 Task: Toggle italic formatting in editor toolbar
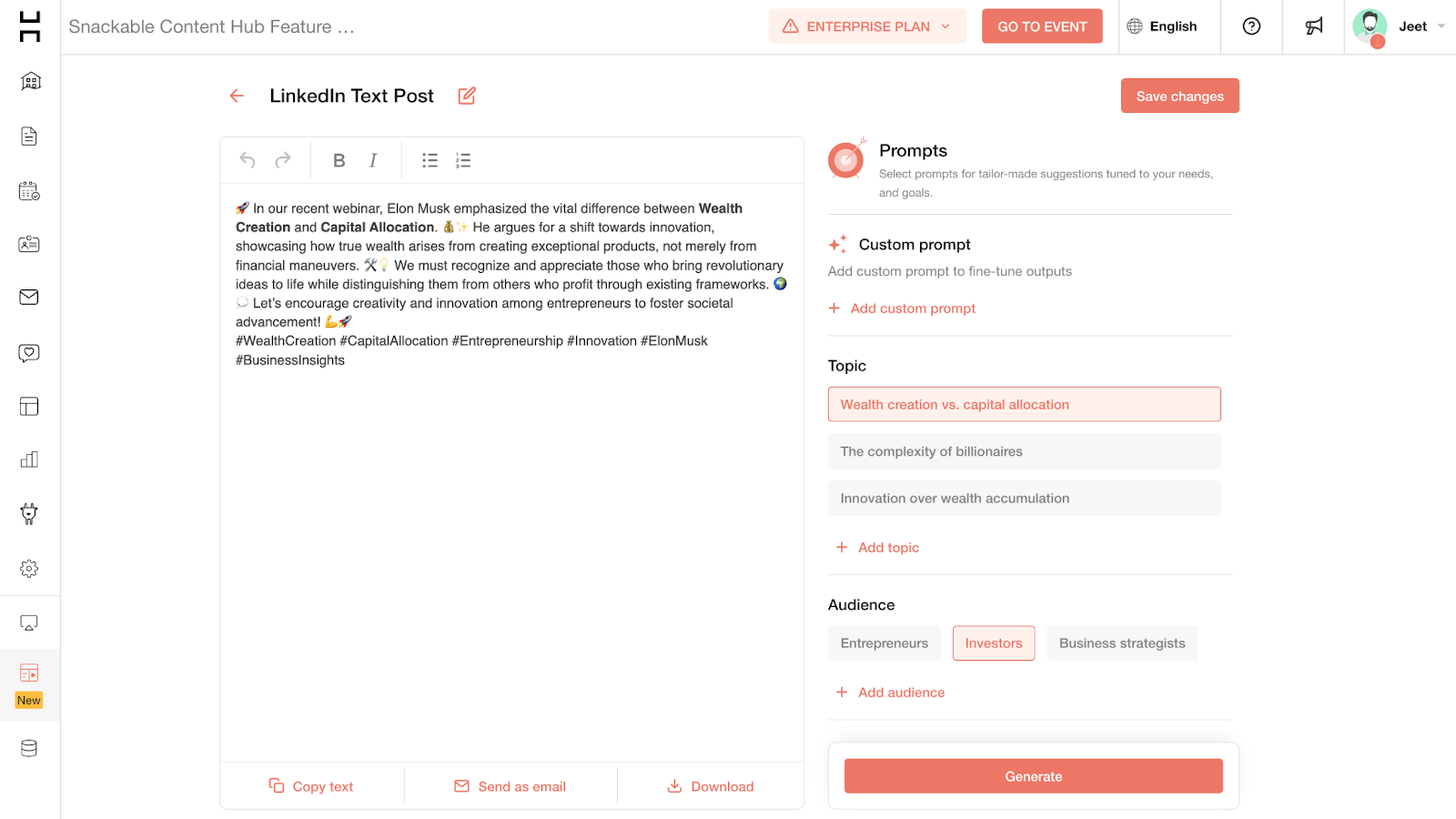(373, 160)
